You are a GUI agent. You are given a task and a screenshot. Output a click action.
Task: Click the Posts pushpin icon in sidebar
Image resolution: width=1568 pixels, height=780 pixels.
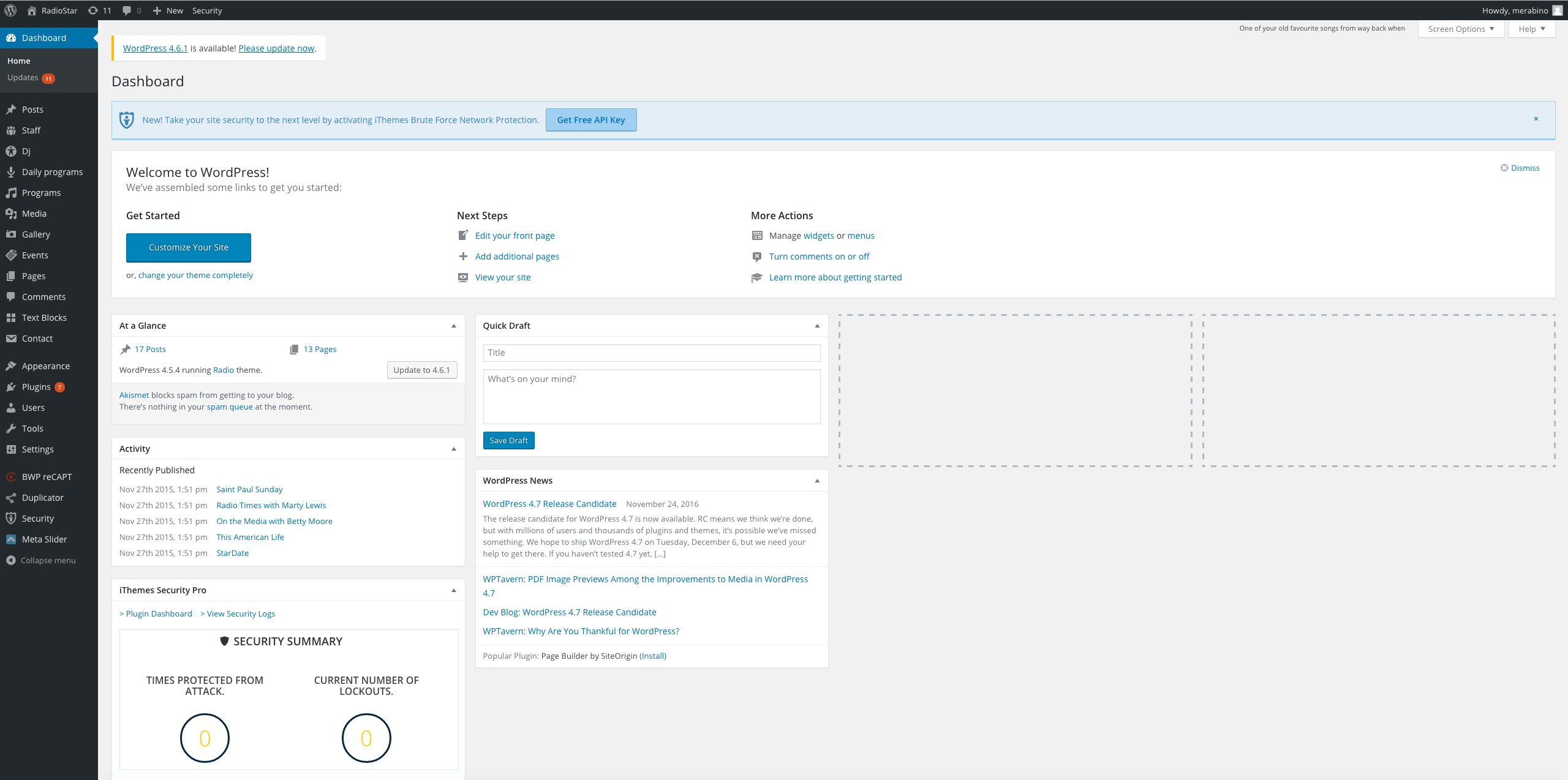point(11,110)
